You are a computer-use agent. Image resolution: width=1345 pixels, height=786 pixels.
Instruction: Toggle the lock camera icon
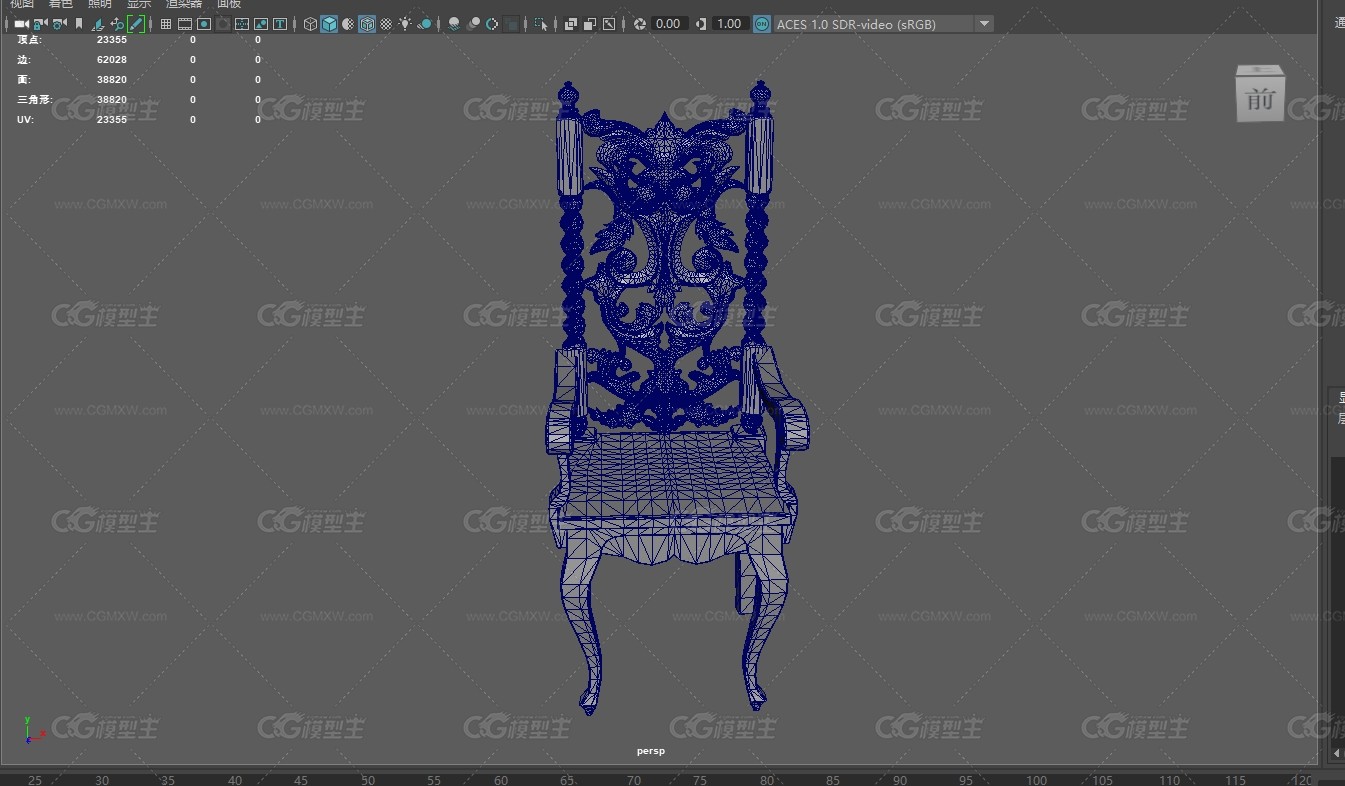point(40,24)
